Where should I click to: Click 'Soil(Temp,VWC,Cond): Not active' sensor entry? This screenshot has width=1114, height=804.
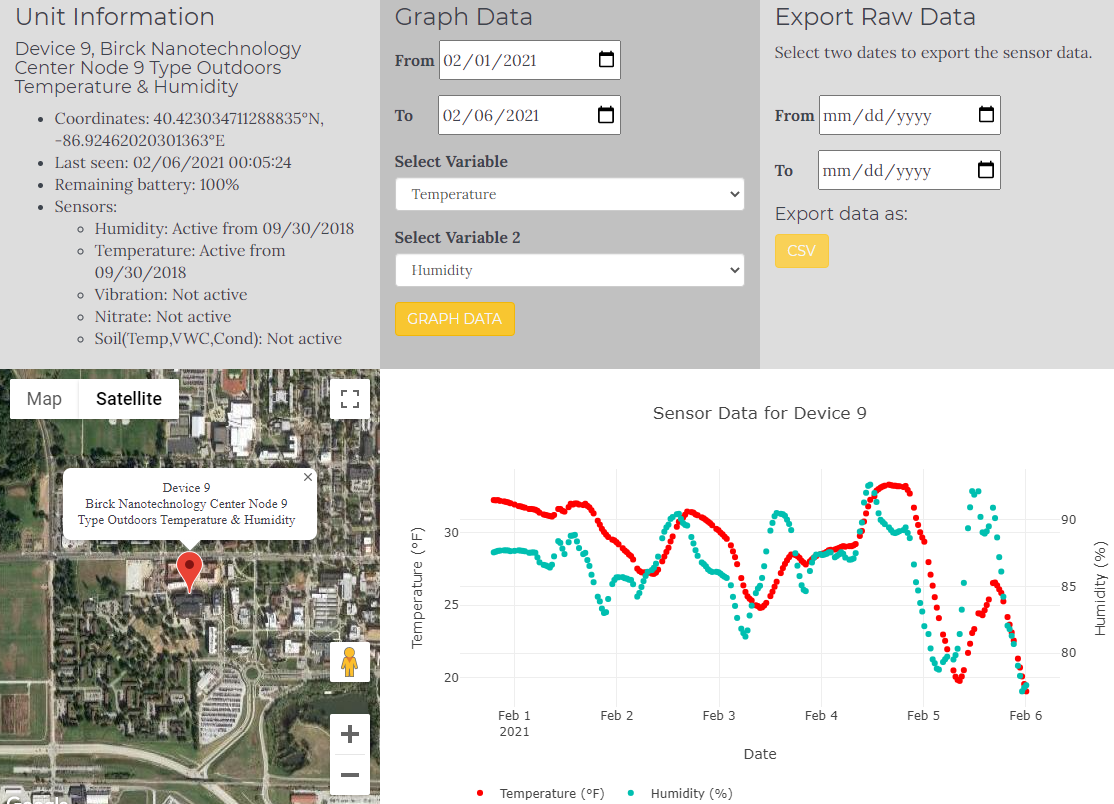[218, 339]
